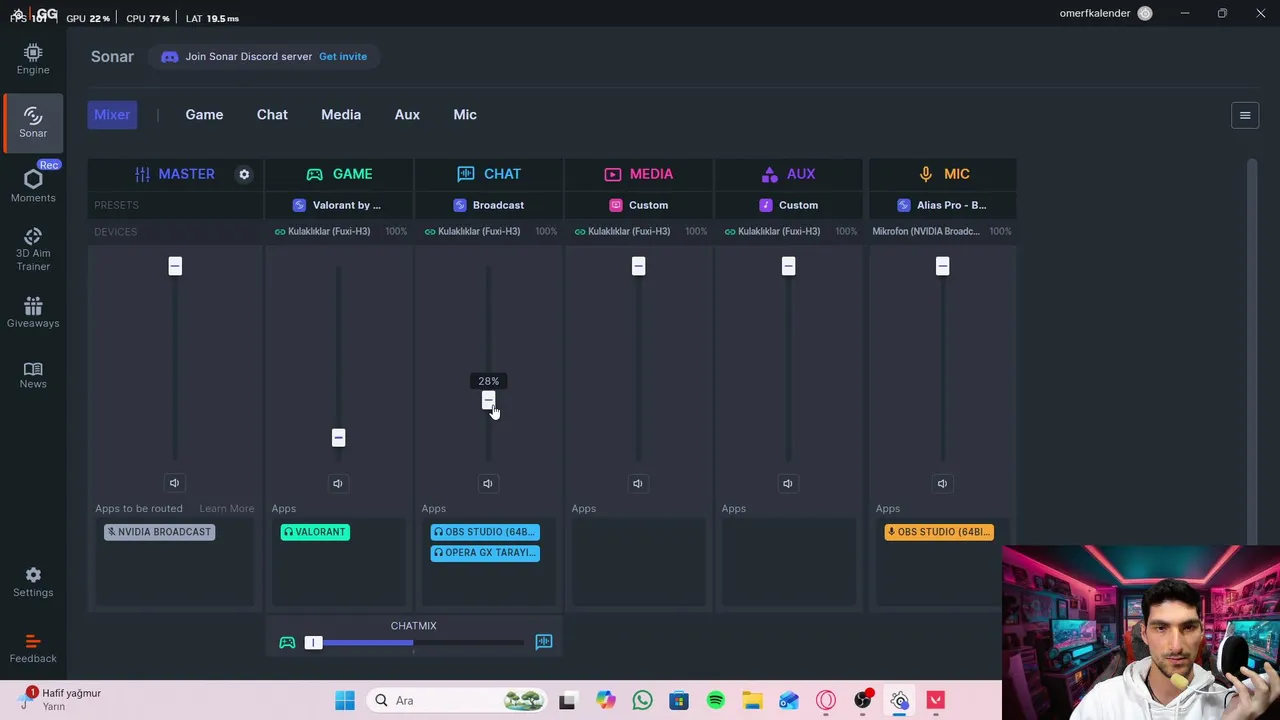Open WhatsApp from the taskbar

(x=642, y=701)
